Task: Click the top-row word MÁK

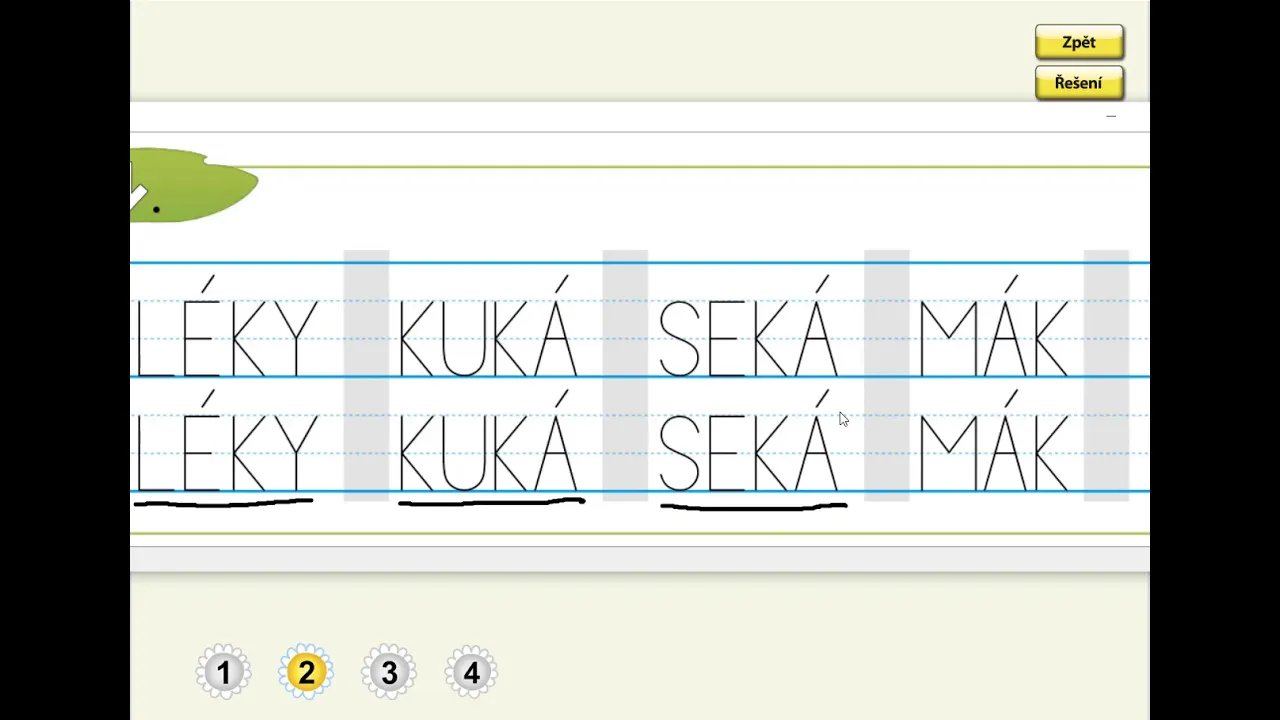Action: (x=994, y=326)
